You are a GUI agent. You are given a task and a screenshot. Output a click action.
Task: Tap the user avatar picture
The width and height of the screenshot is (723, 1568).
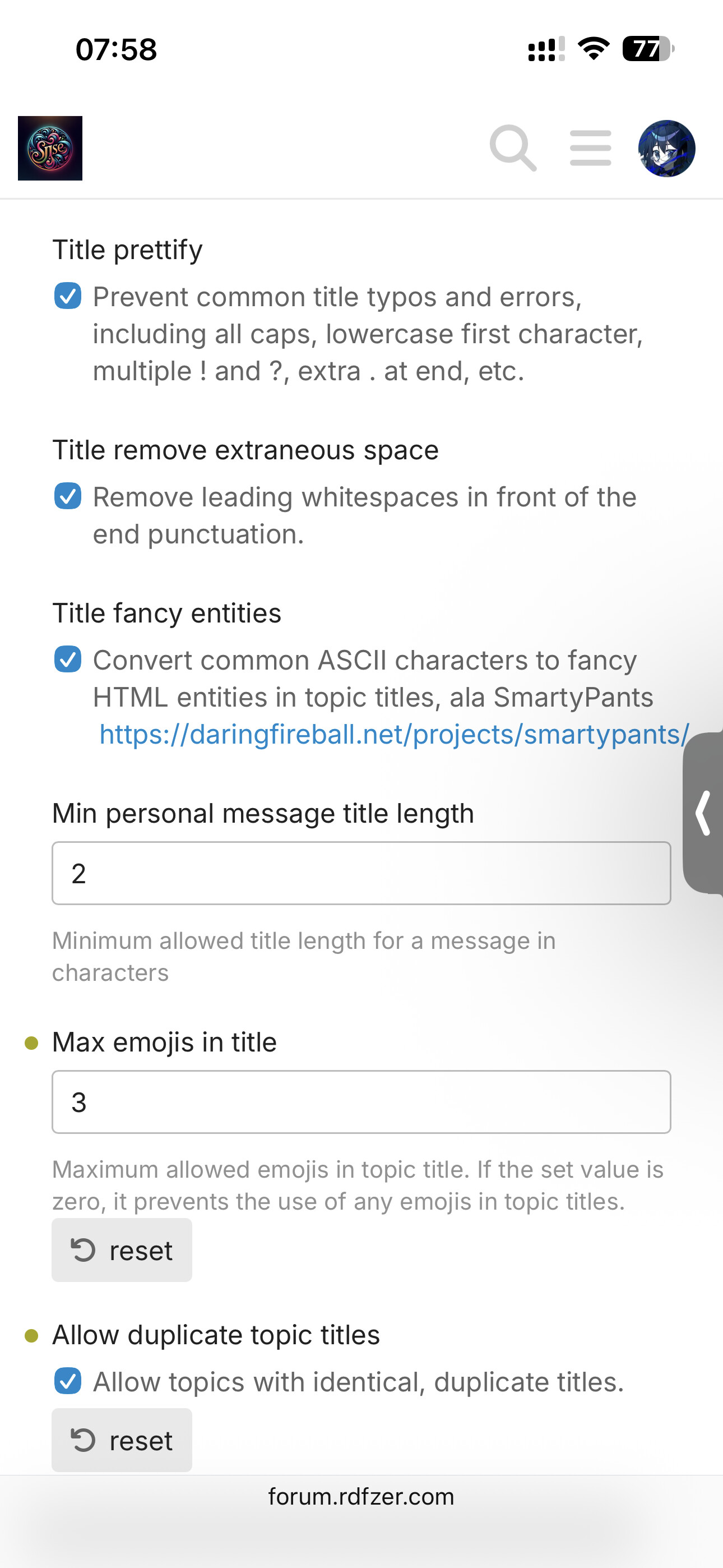666,148
